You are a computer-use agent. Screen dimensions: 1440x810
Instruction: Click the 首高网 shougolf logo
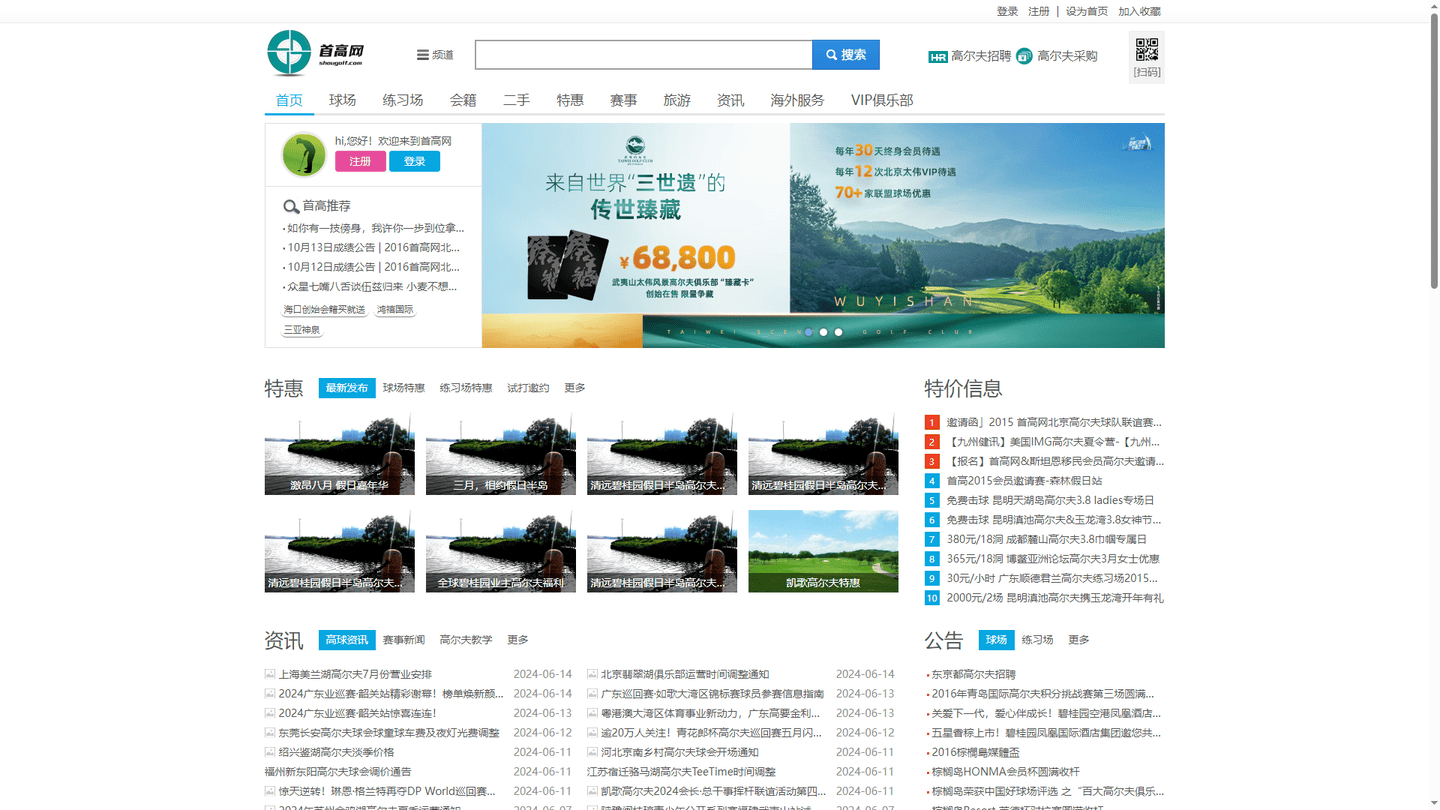(x=316, y=53)
